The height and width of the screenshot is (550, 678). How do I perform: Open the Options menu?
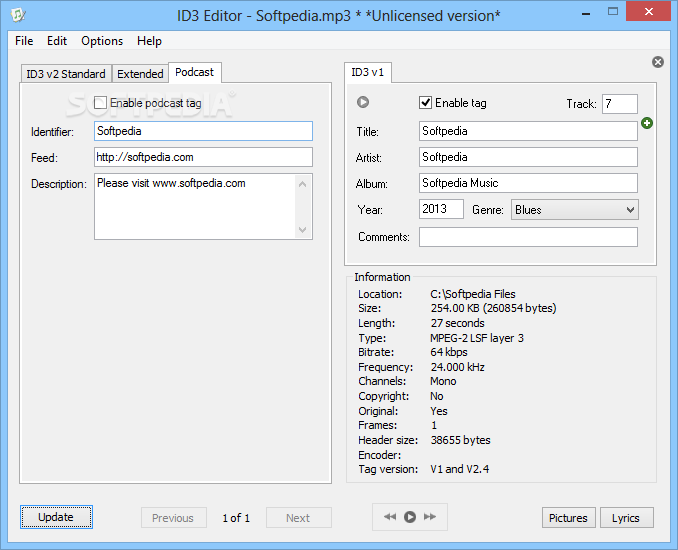coord(102,41)
